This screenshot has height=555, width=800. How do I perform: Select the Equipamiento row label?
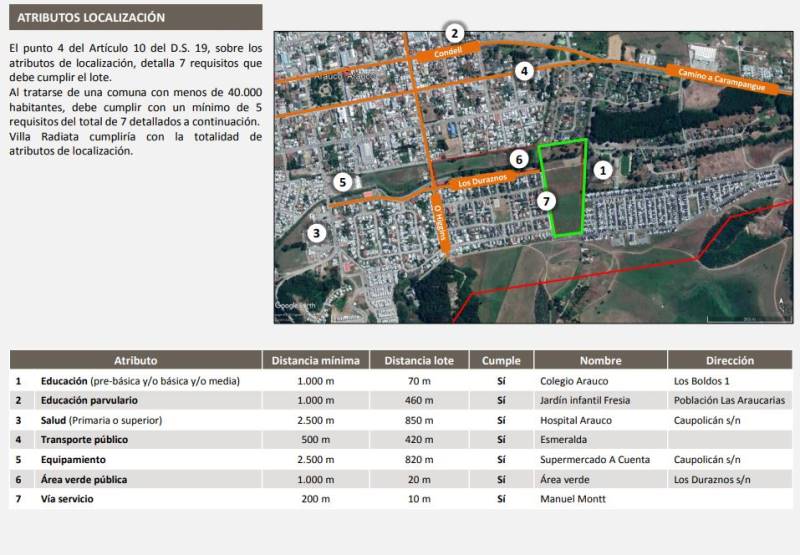click(x=73, y=460)
